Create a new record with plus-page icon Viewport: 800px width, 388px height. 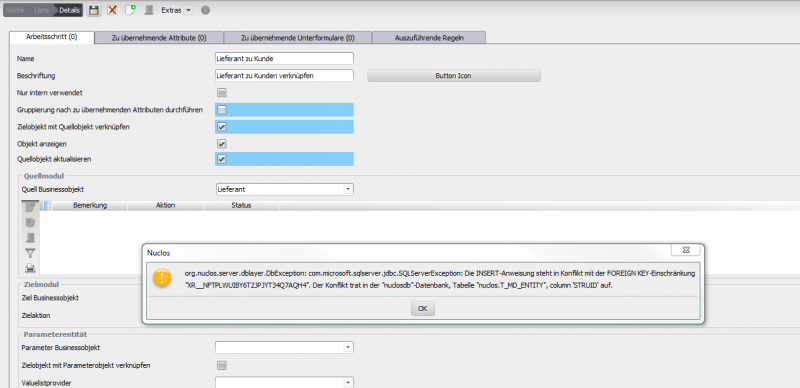[130, 10]
